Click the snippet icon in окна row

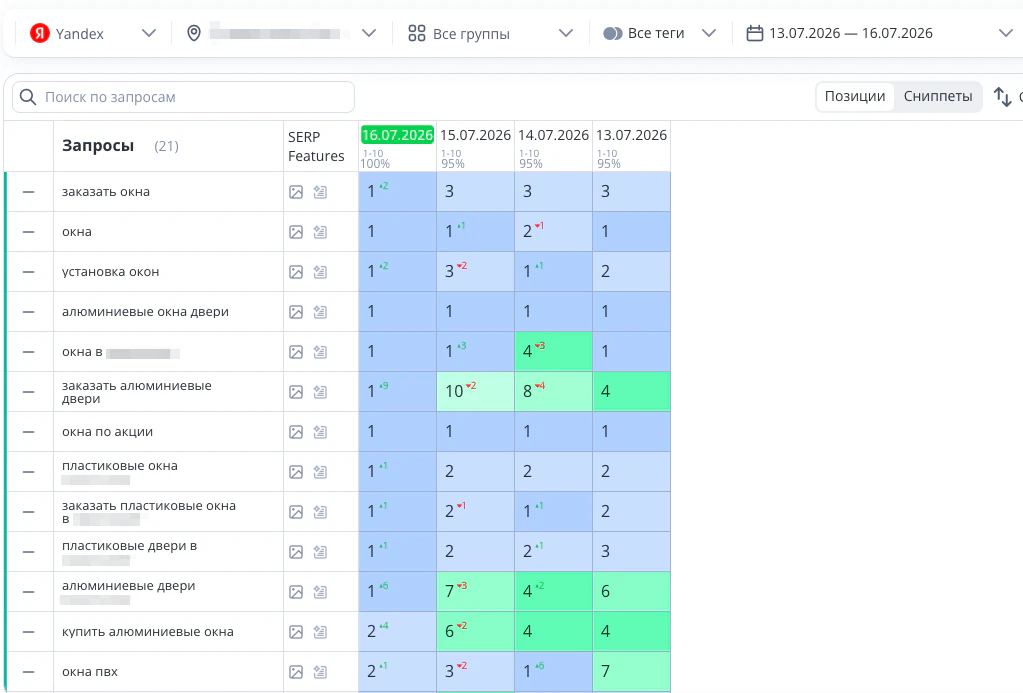point(320,232)
